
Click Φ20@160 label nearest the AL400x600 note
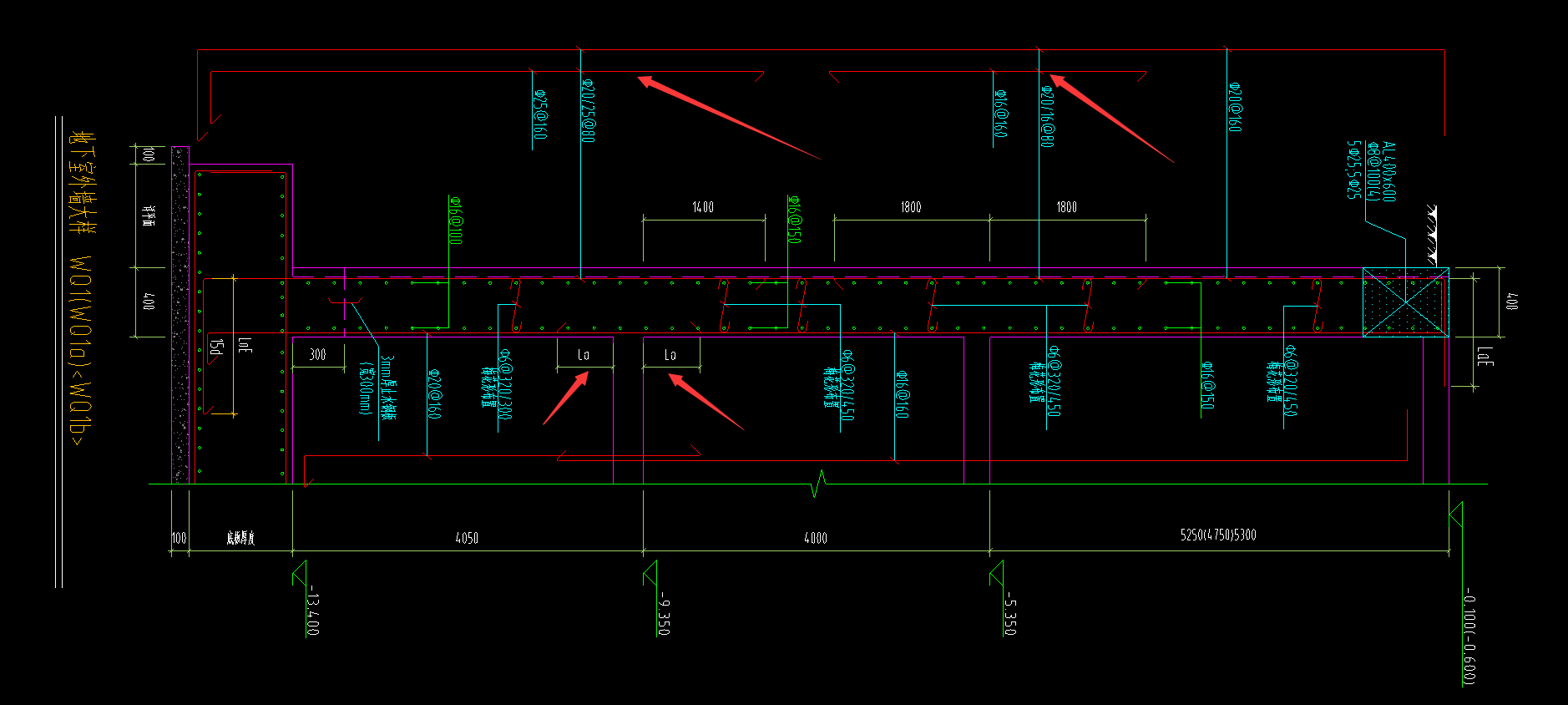[1235, 107]
